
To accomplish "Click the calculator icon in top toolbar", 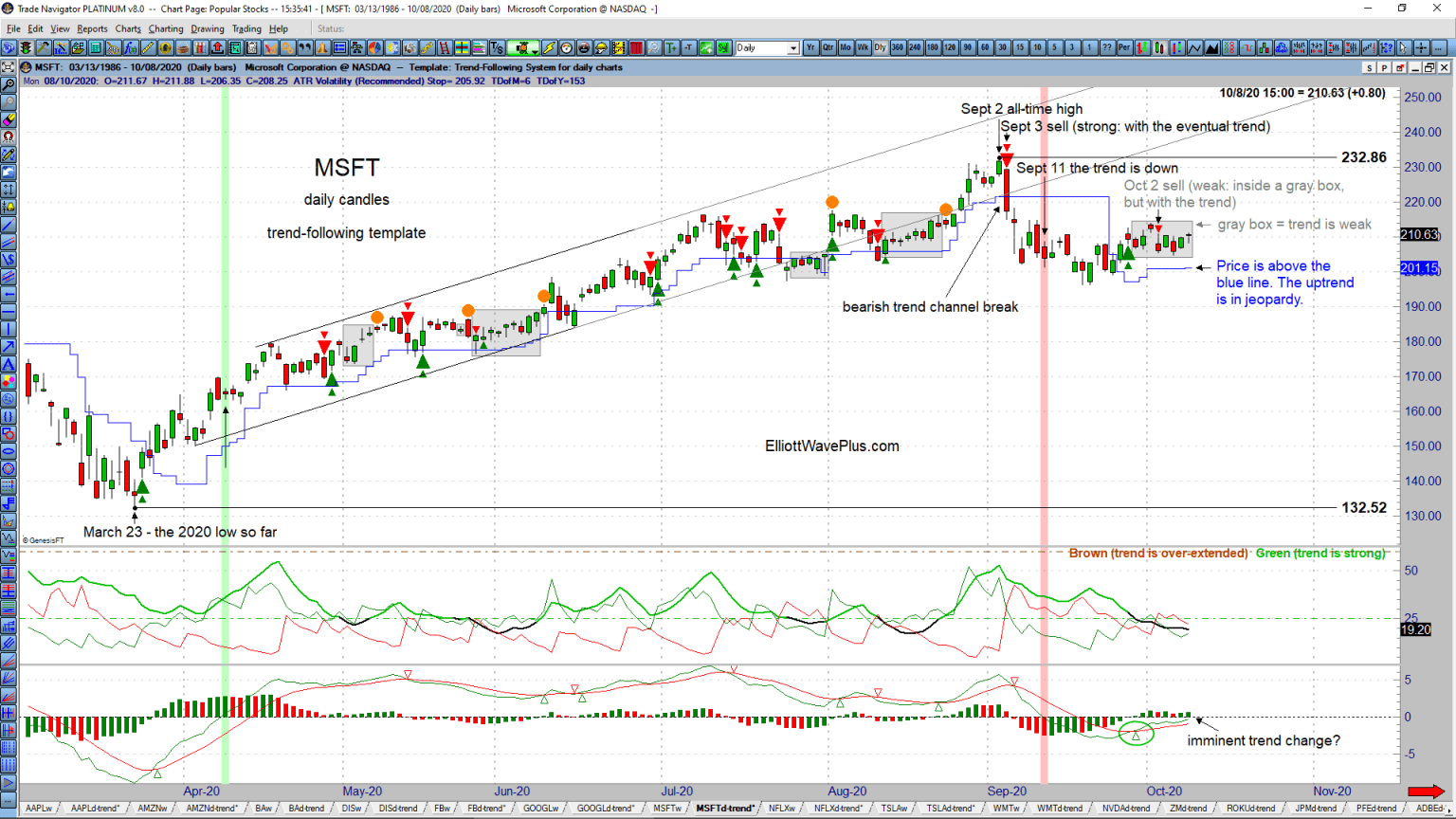I will coord(95,47).
